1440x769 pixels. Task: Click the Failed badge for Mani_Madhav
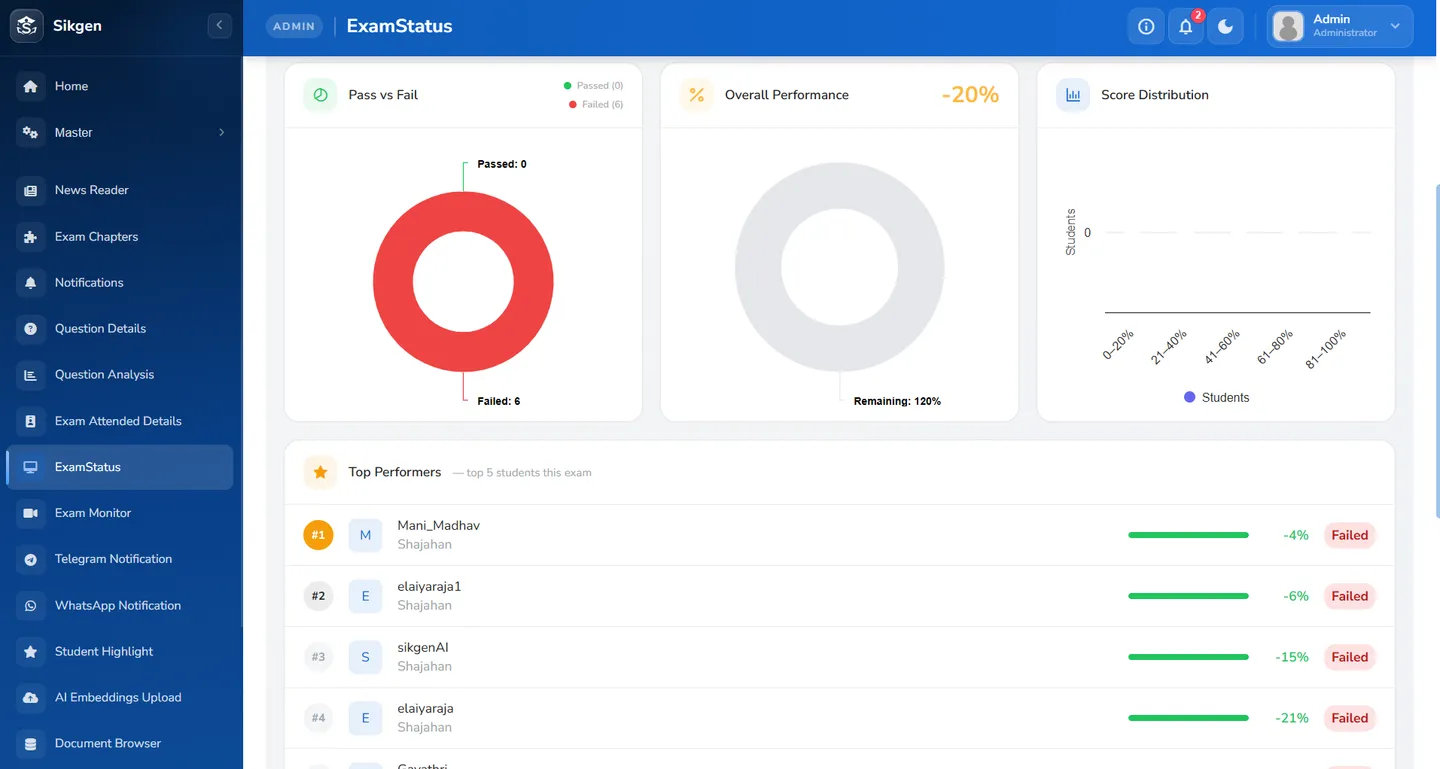coord(1349,535)
